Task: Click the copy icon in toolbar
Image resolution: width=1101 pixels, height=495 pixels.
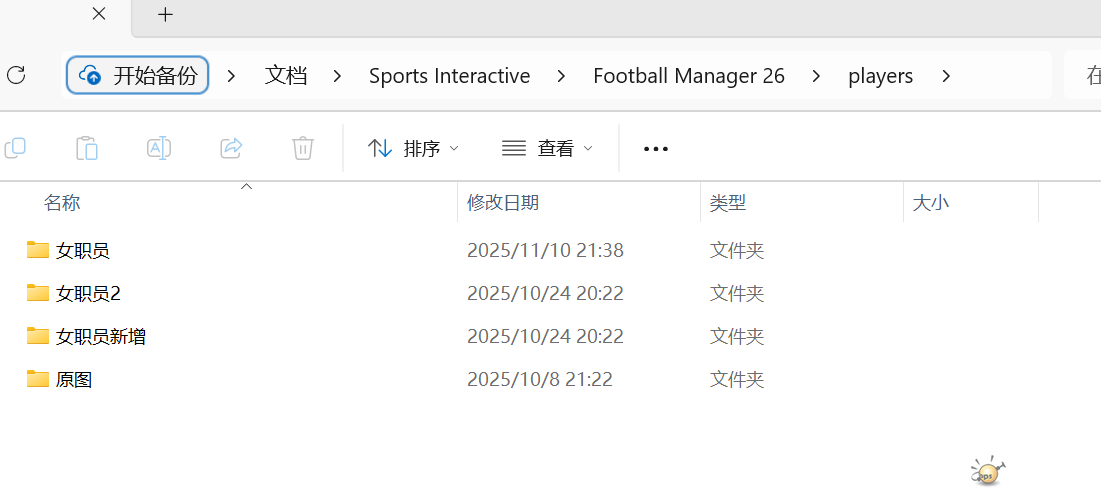Action: pyautogui.click(x=15, y=148)
